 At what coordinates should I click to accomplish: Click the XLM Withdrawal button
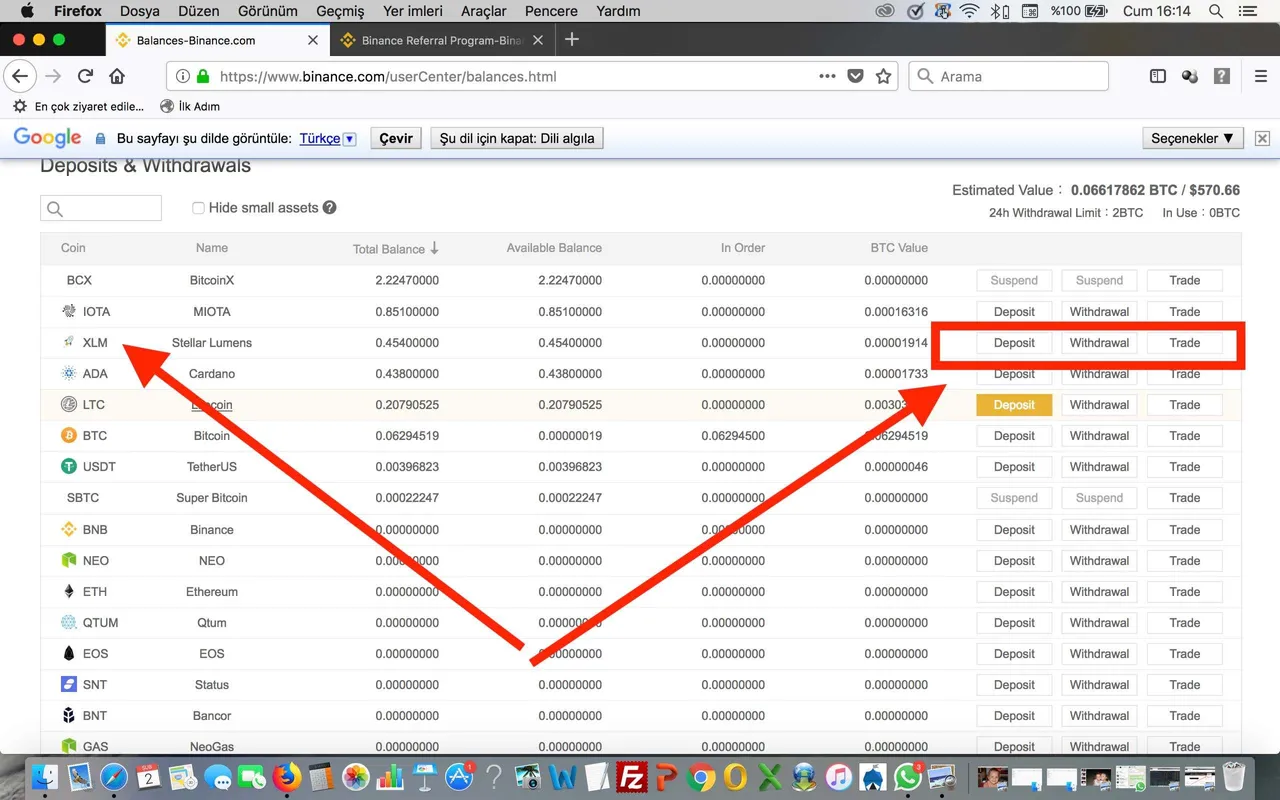pyautogui.click(x=1099, y=343)
